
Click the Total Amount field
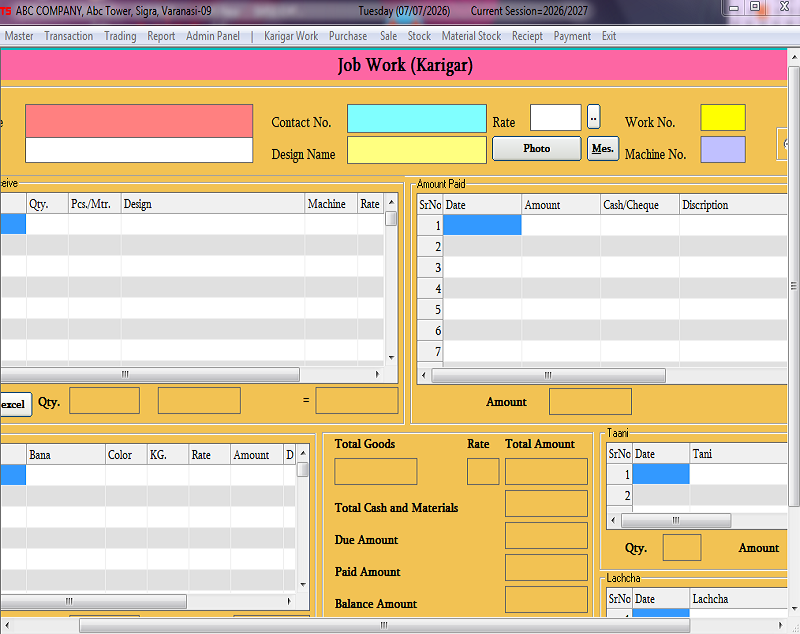click(x=546, y=471)
